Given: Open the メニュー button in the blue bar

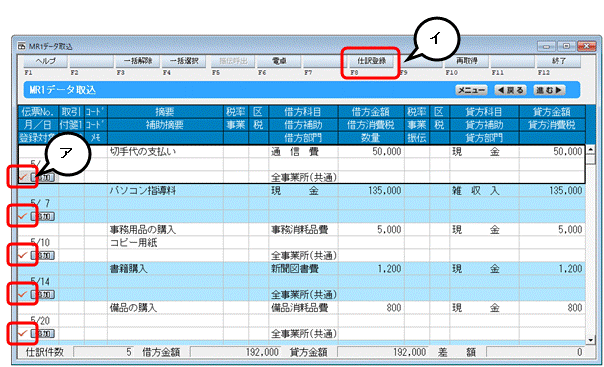Looking at the screenshot, I should [471, 90].
